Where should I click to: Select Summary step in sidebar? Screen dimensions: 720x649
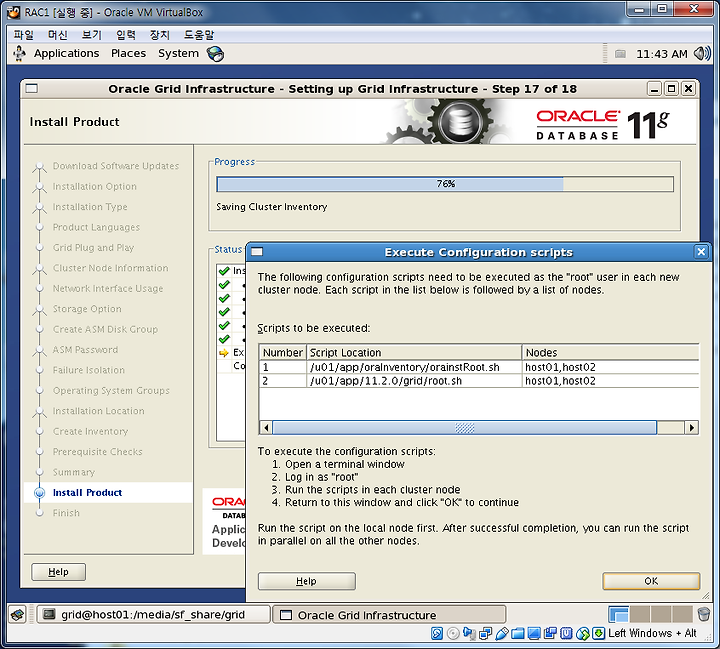(73, 472)
